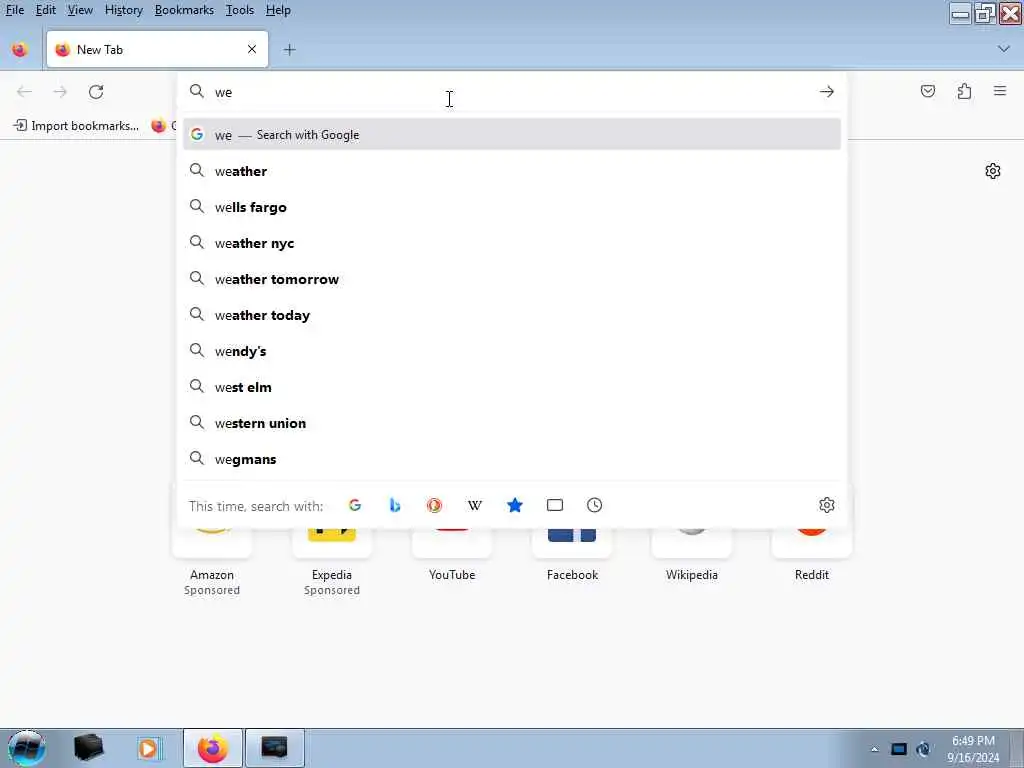Open New Tab page personalize gear
The image size is (1024, 768).
pos(993,171)
